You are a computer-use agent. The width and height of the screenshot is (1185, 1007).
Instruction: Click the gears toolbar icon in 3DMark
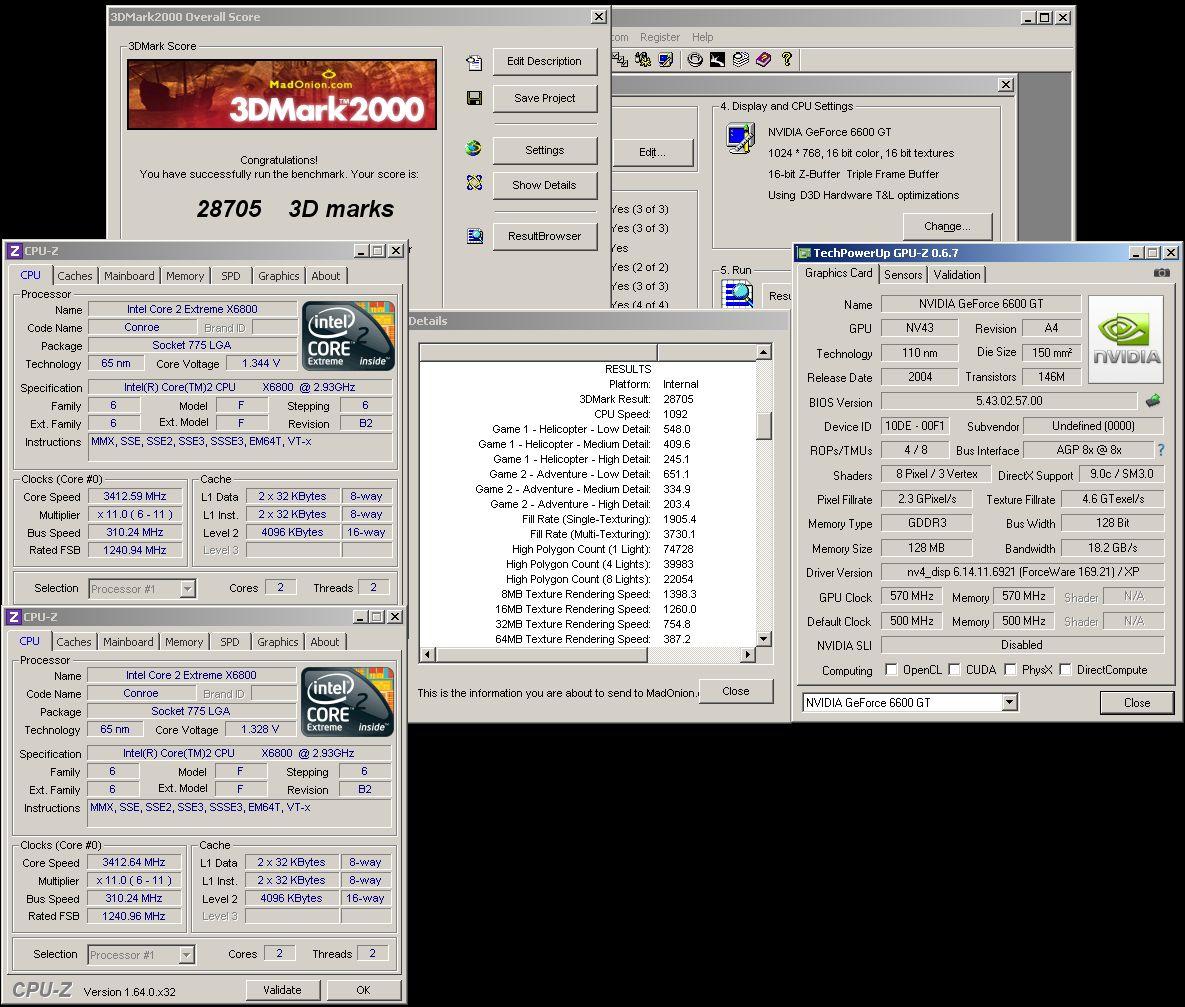643,59
